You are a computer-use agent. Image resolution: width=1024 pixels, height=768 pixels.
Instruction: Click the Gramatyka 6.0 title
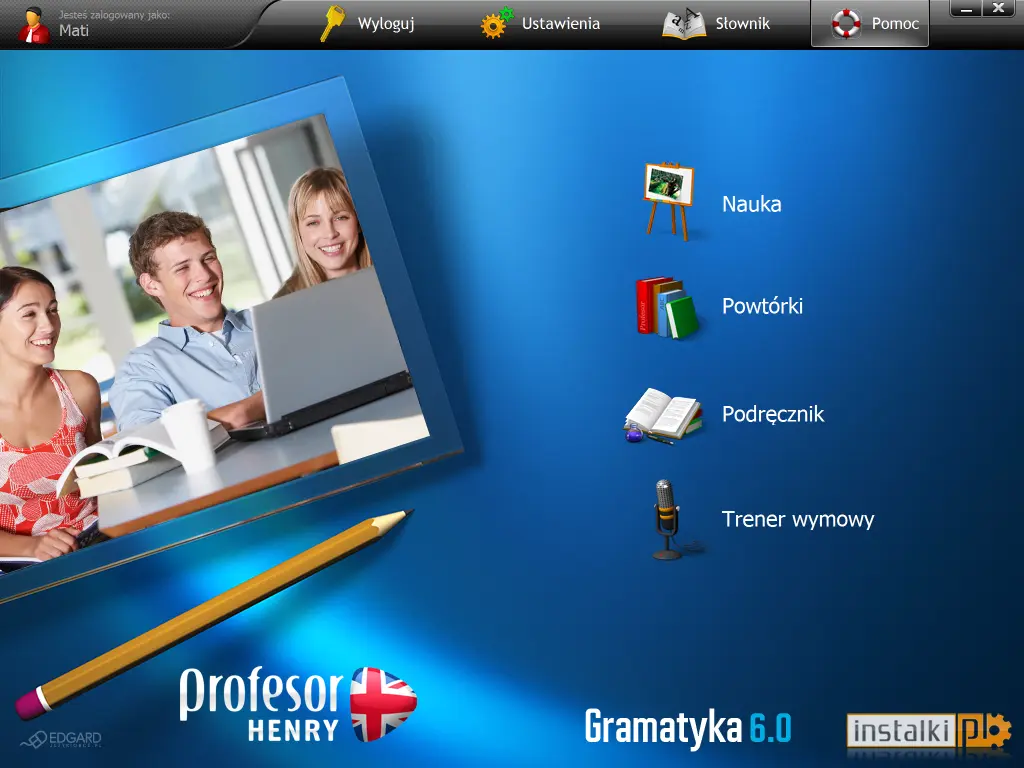[x=688, y=727]
